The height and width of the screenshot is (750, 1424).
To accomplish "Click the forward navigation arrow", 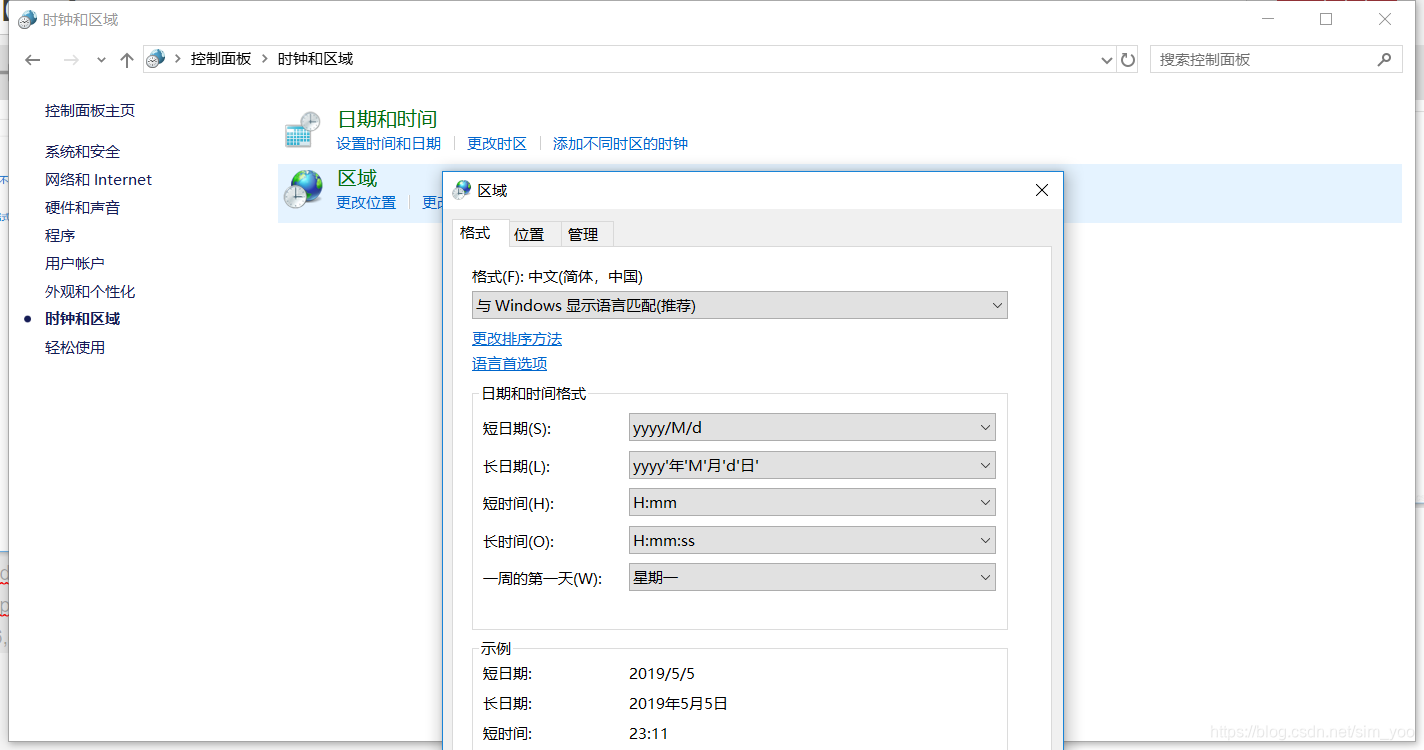I will [x=71, y=60].
